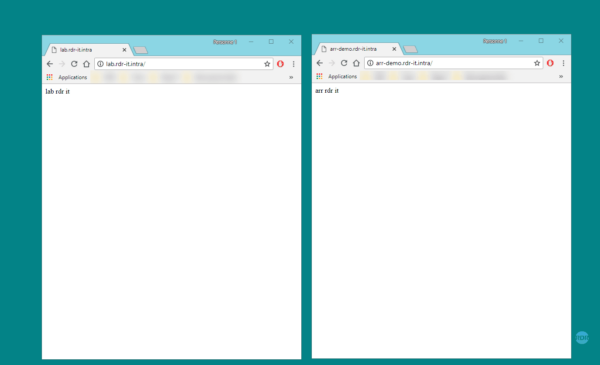Screen dimensions: 600x365
Task: Reload the lab.rdr-it.intra page
Action: pyautogui.click(x=74, y=64)
